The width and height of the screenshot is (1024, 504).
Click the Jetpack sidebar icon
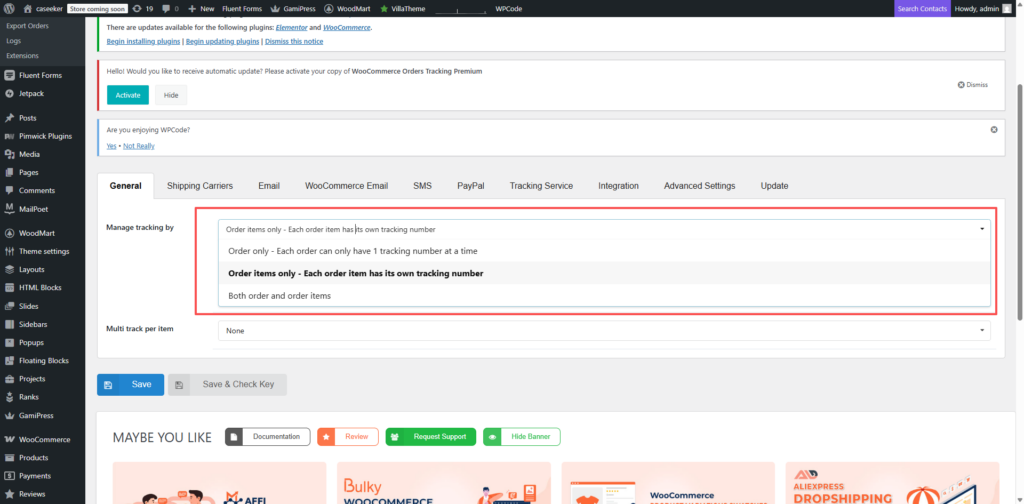[9, 93]
